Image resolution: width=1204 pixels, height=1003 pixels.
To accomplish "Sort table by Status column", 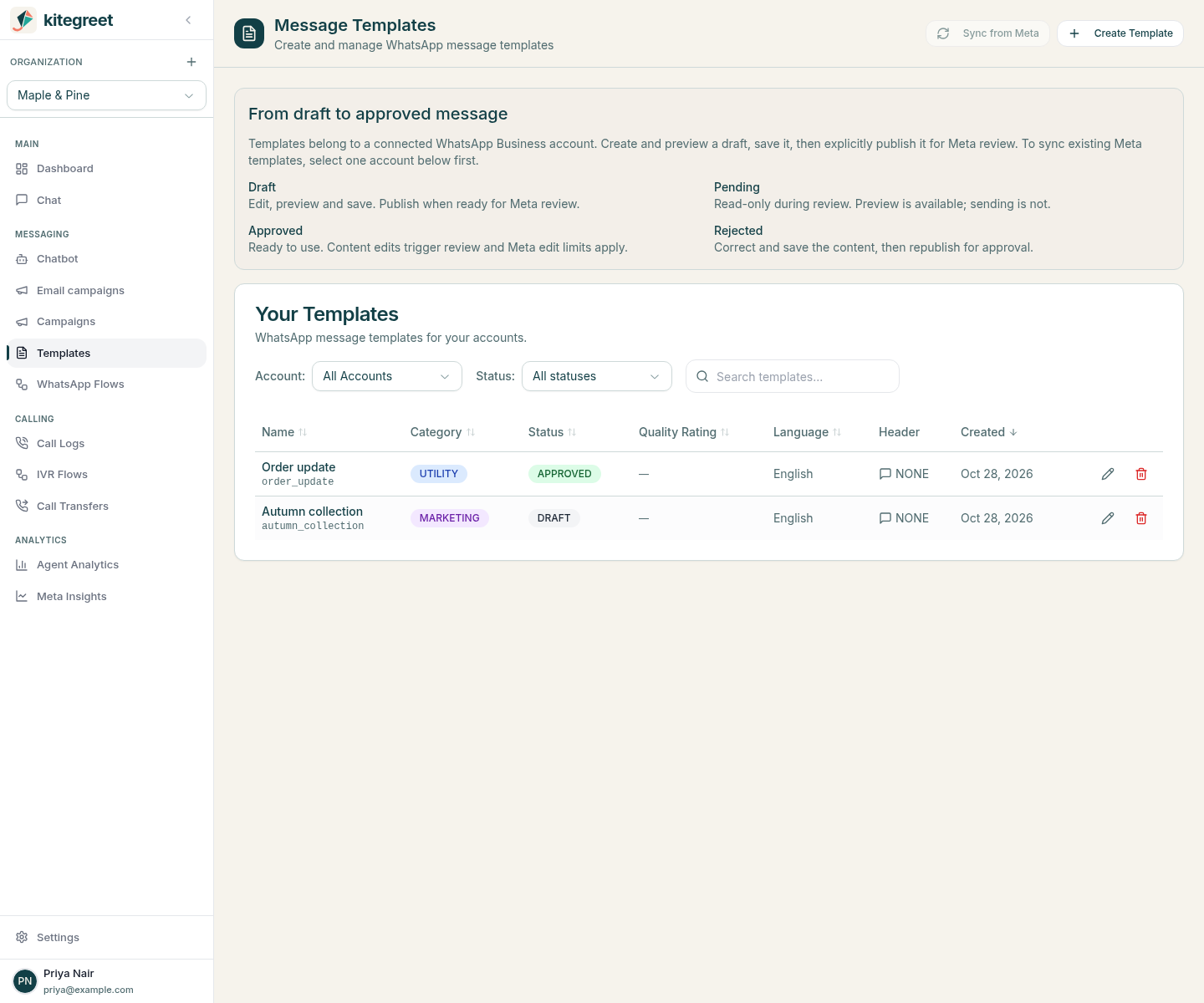I will (552, 432).
